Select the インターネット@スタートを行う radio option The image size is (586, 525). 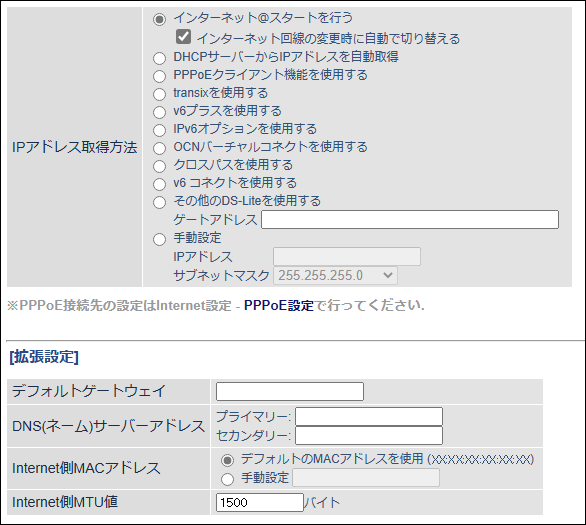click(x=159, y=19)
